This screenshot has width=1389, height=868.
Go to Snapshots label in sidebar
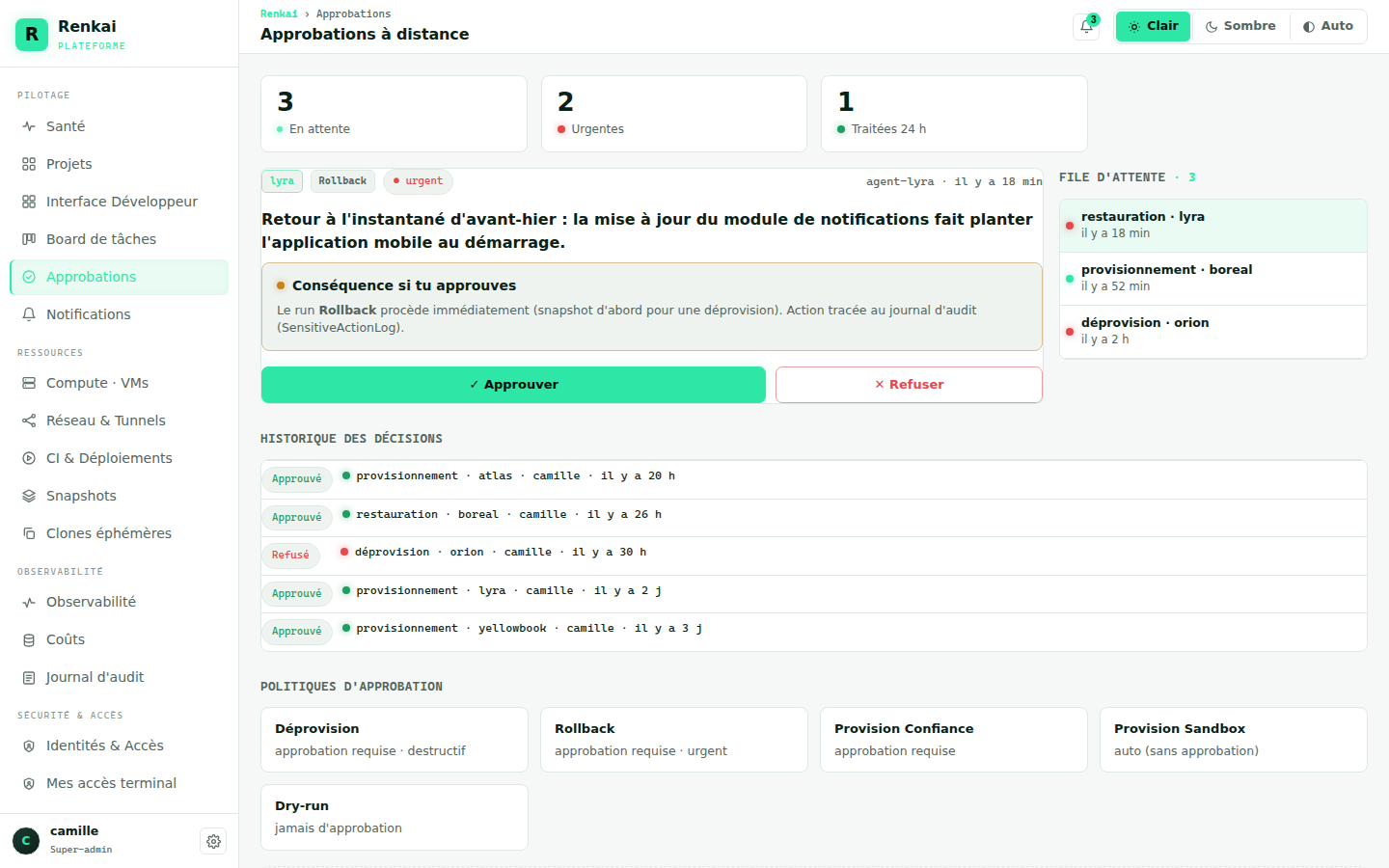(x=81, y=496)
